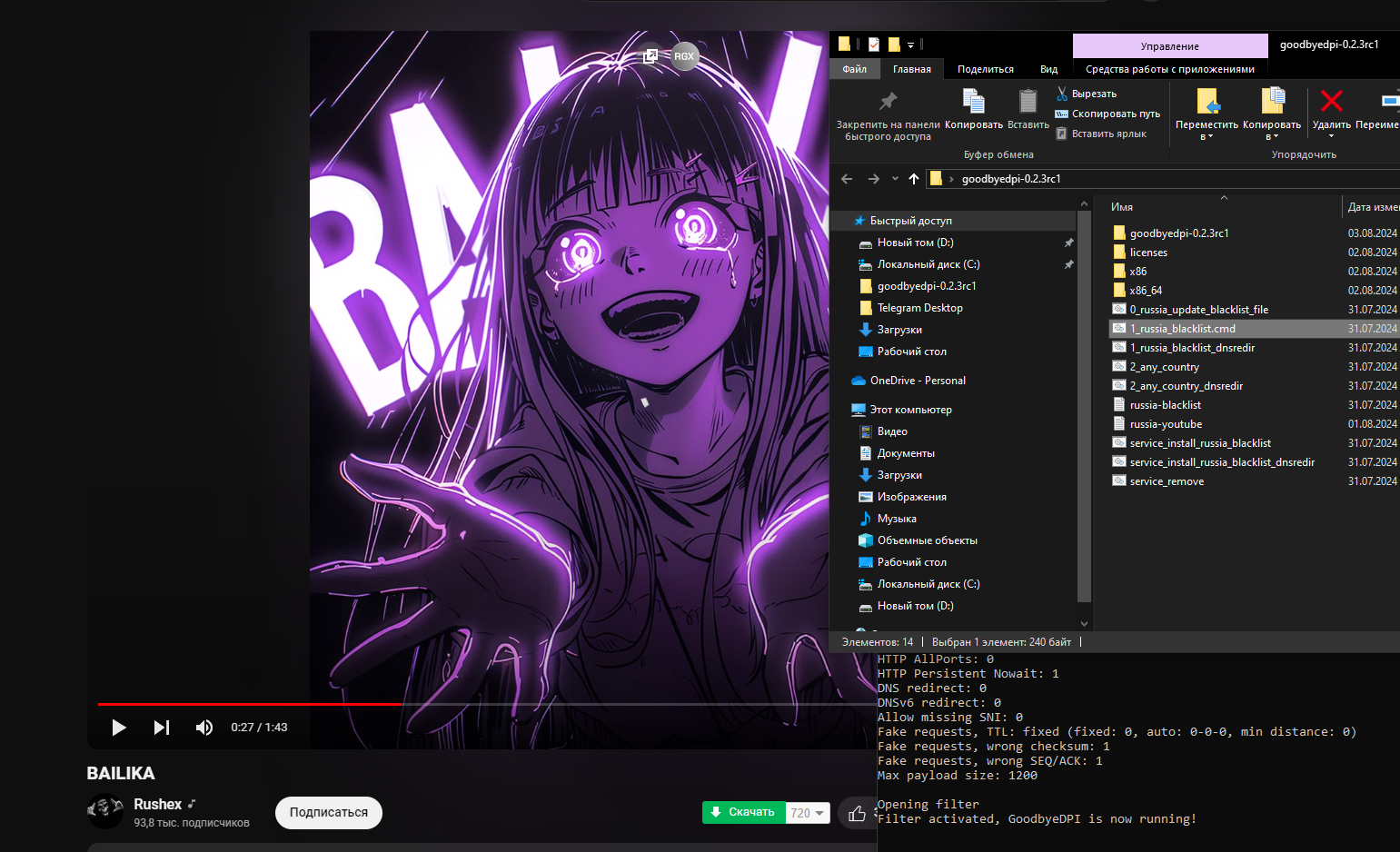Select pinned Новый том (D:) in quick access

click(x=915, y=243)
